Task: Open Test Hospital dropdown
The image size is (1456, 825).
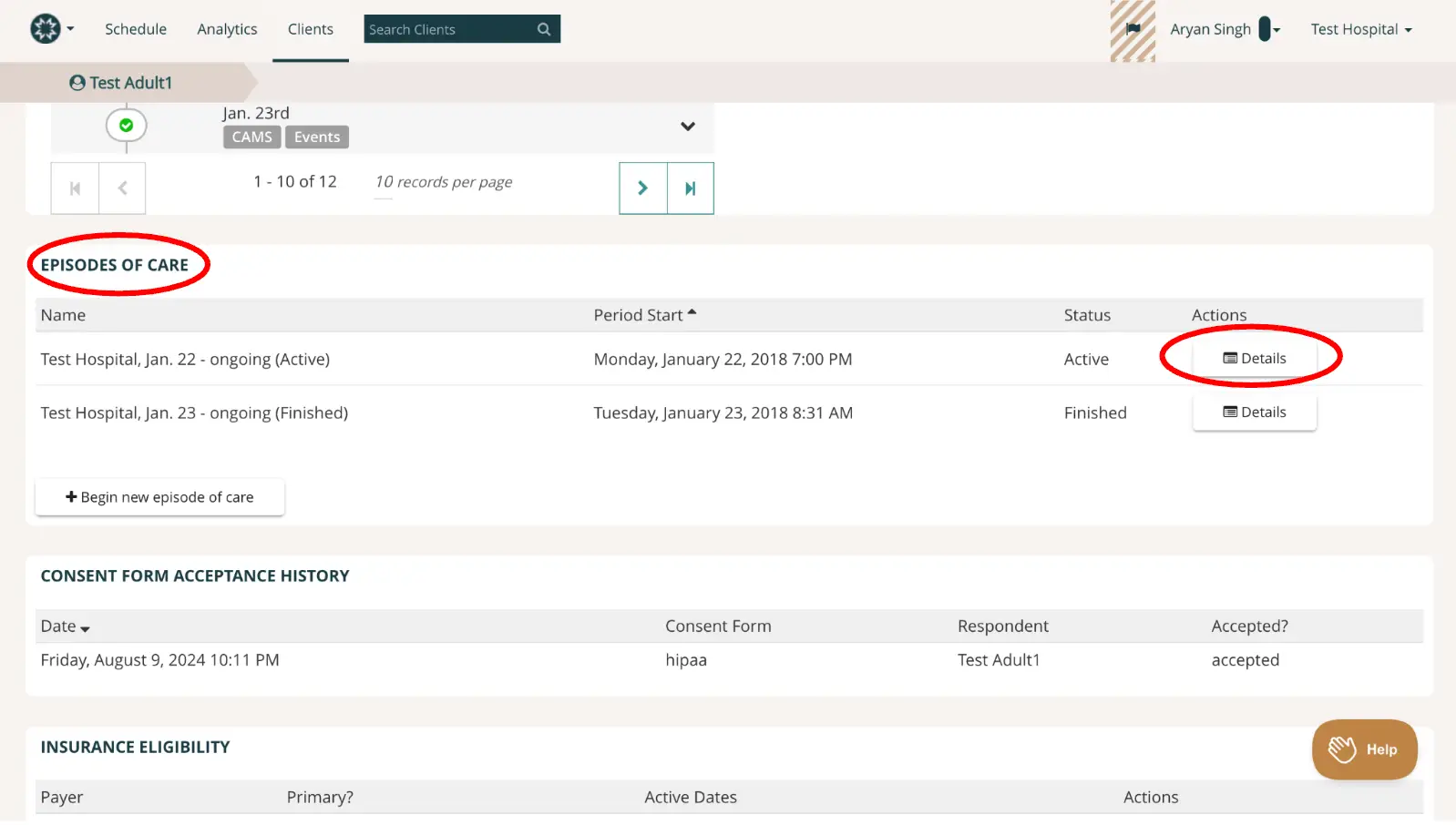Action: tap(1361, 29)
